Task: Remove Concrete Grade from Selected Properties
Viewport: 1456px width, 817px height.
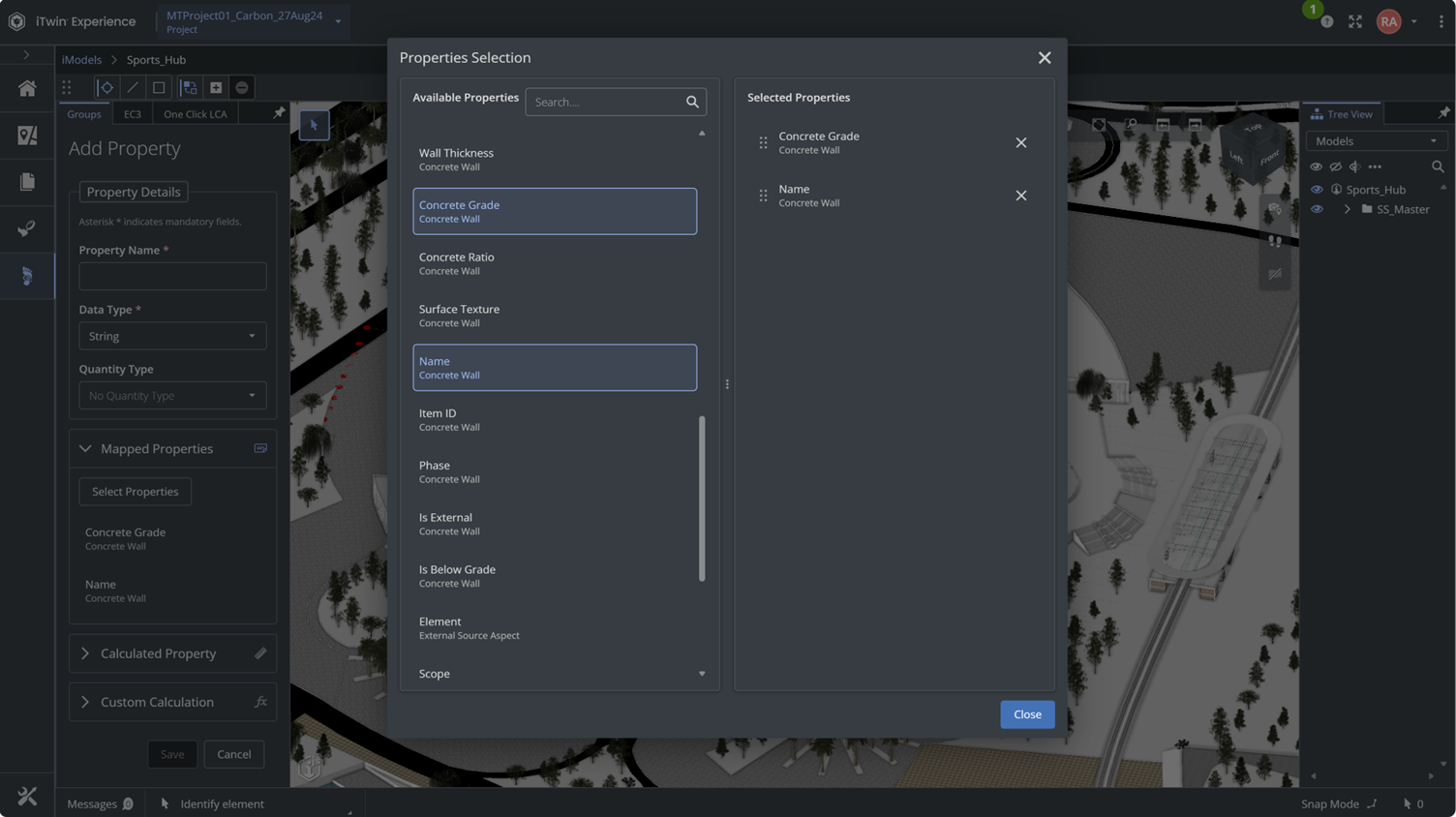Action: (1020, 142)
